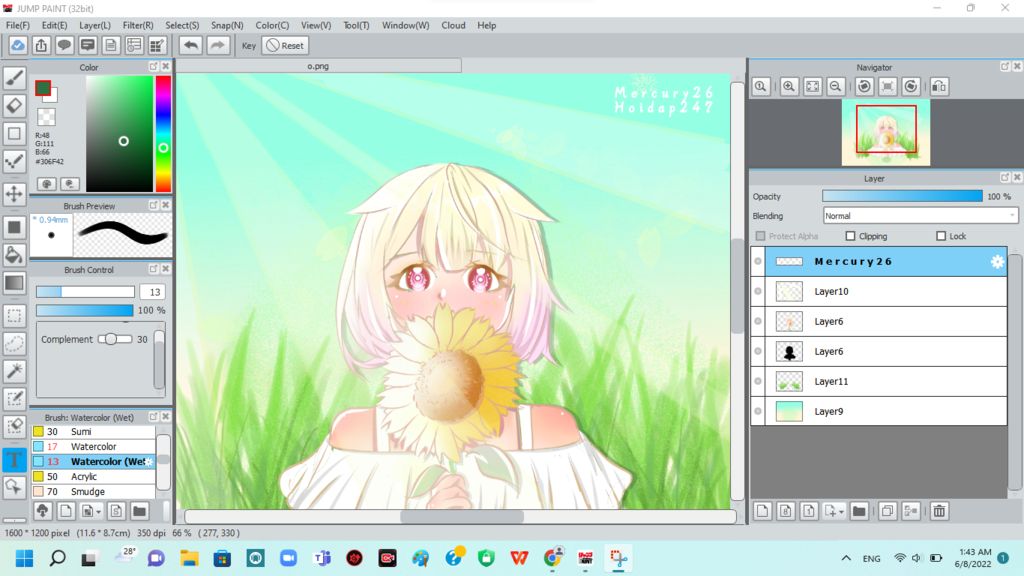The image size is (1024, 576).
Task: Switch to the o.png canvas tab
Action: click(318, 66)
